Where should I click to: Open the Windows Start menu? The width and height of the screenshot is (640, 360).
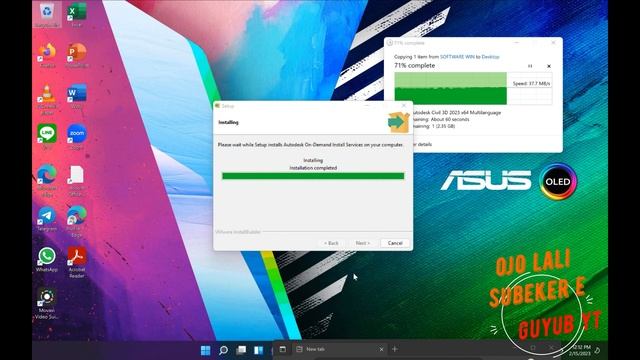[205, 350]
